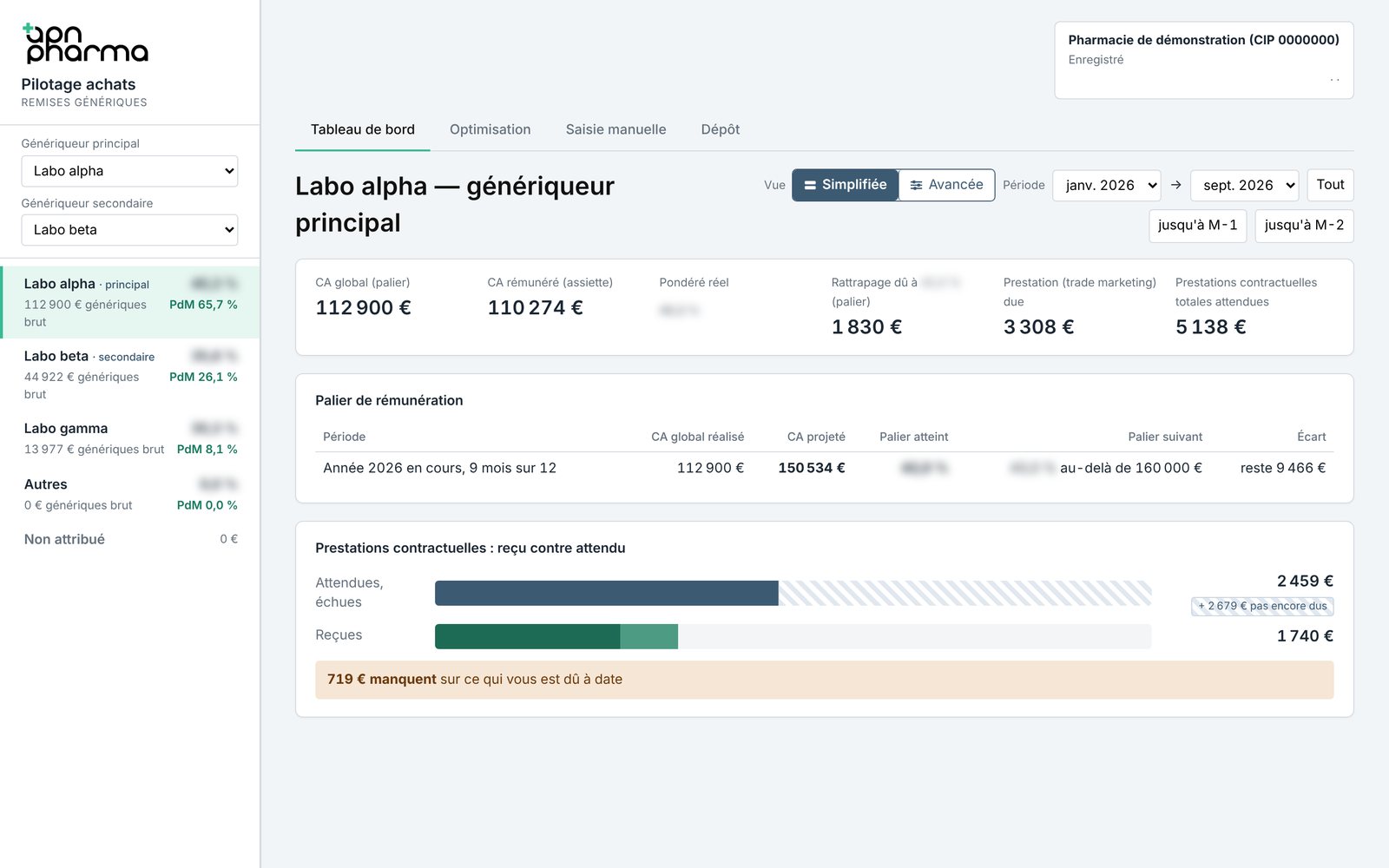Go to the Optimisation tab
1389x868 pixels.
pos(490,129)
